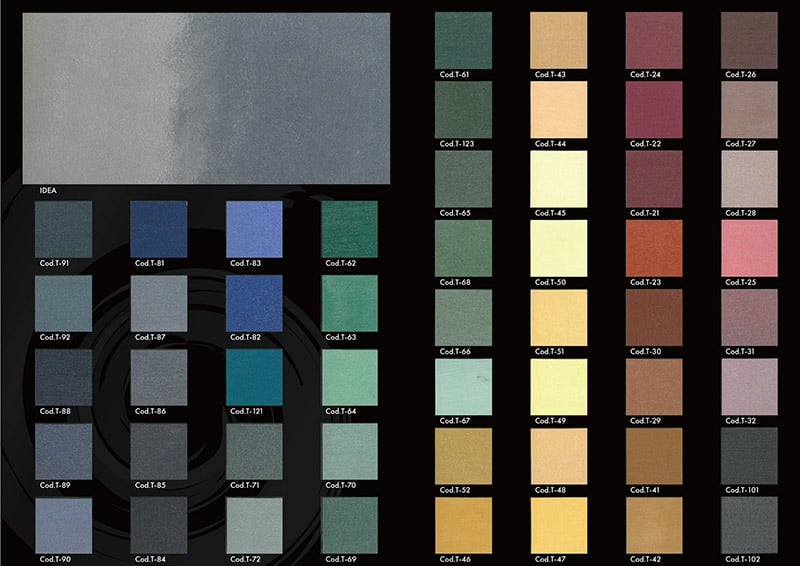
Task: Select the golden Cod.T-46 swatch
Action: 463,526
